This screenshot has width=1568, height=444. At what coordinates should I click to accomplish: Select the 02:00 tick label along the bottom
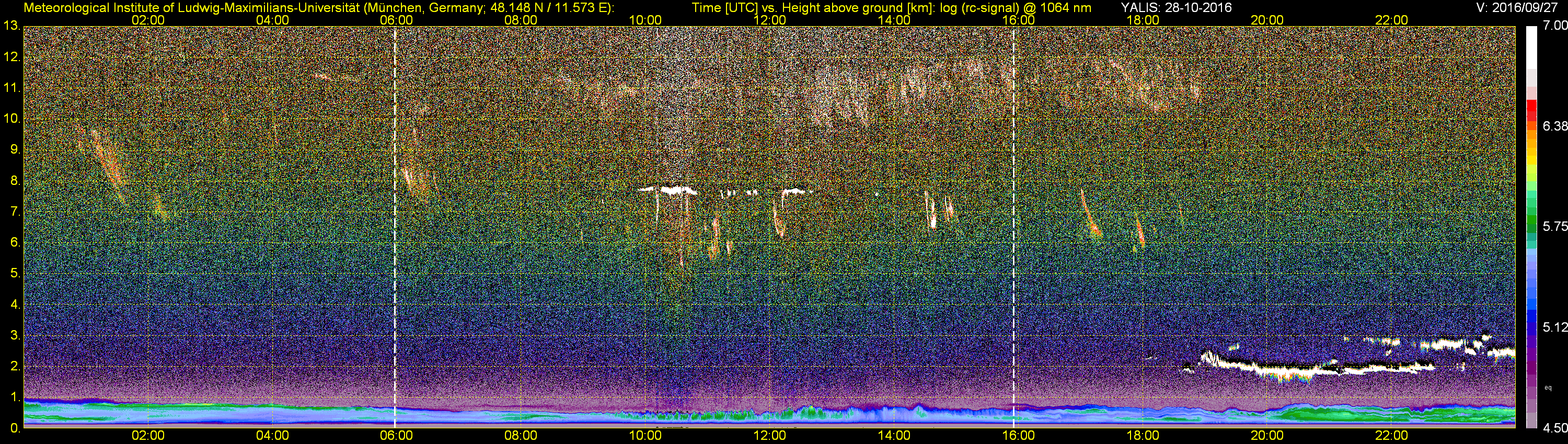148,436
